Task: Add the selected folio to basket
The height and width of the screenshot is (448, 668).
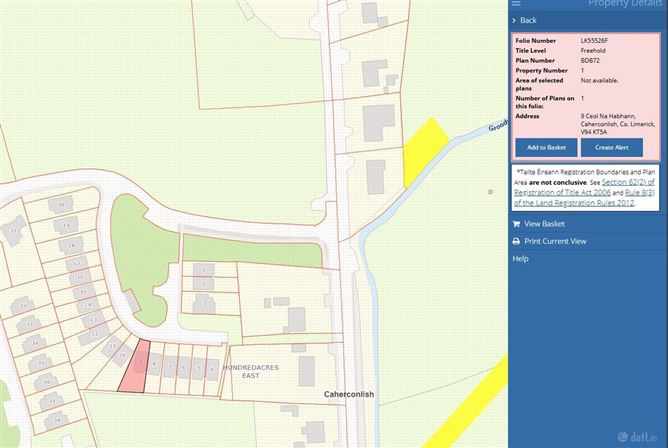Action: point(546,147)
